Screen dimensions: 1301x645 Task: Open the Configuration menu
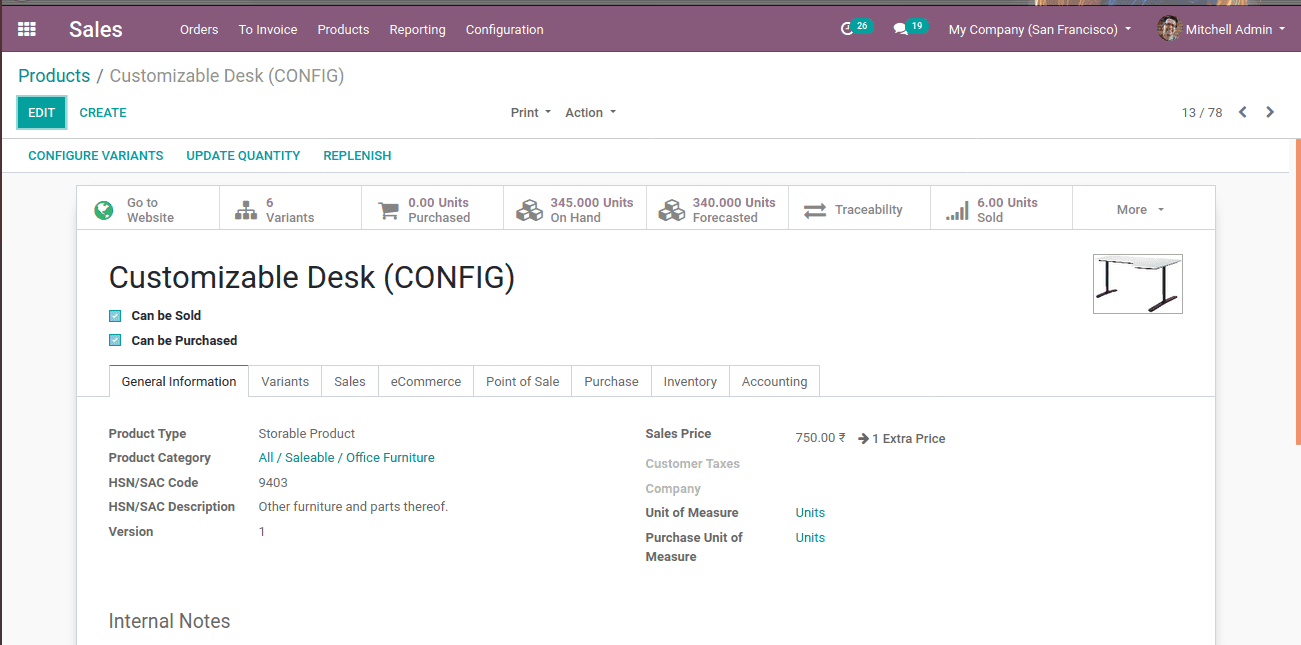click(x=505, y=29)
